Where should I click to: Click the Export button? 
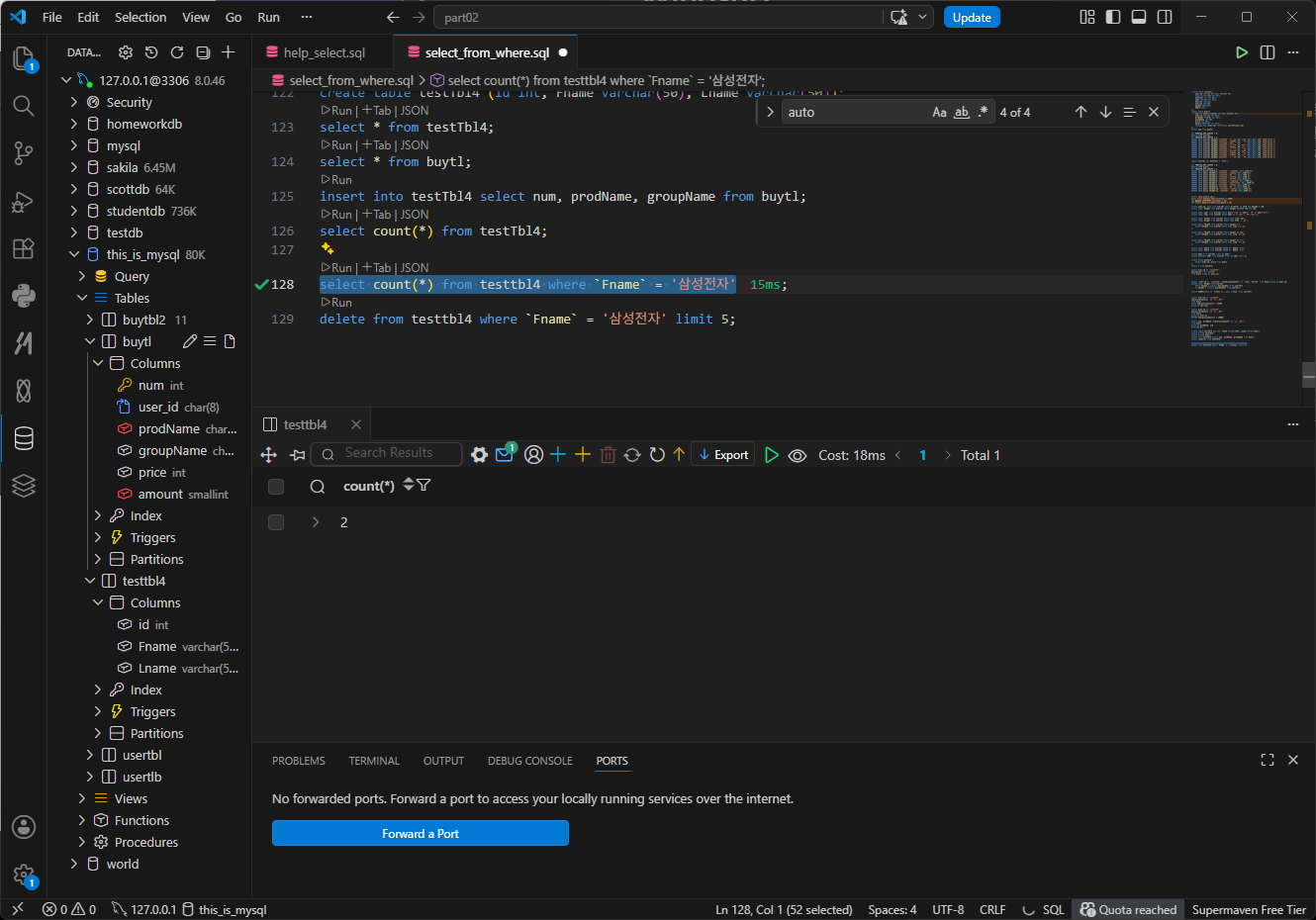(723, 455)
